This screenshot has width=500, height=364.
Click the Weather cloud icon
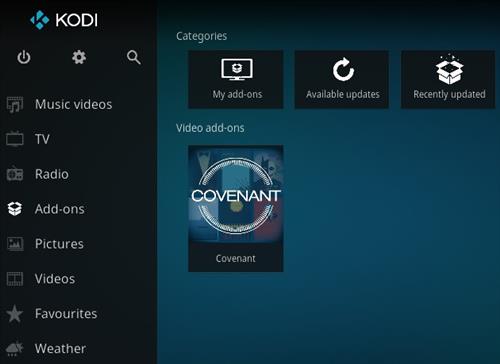15,348
